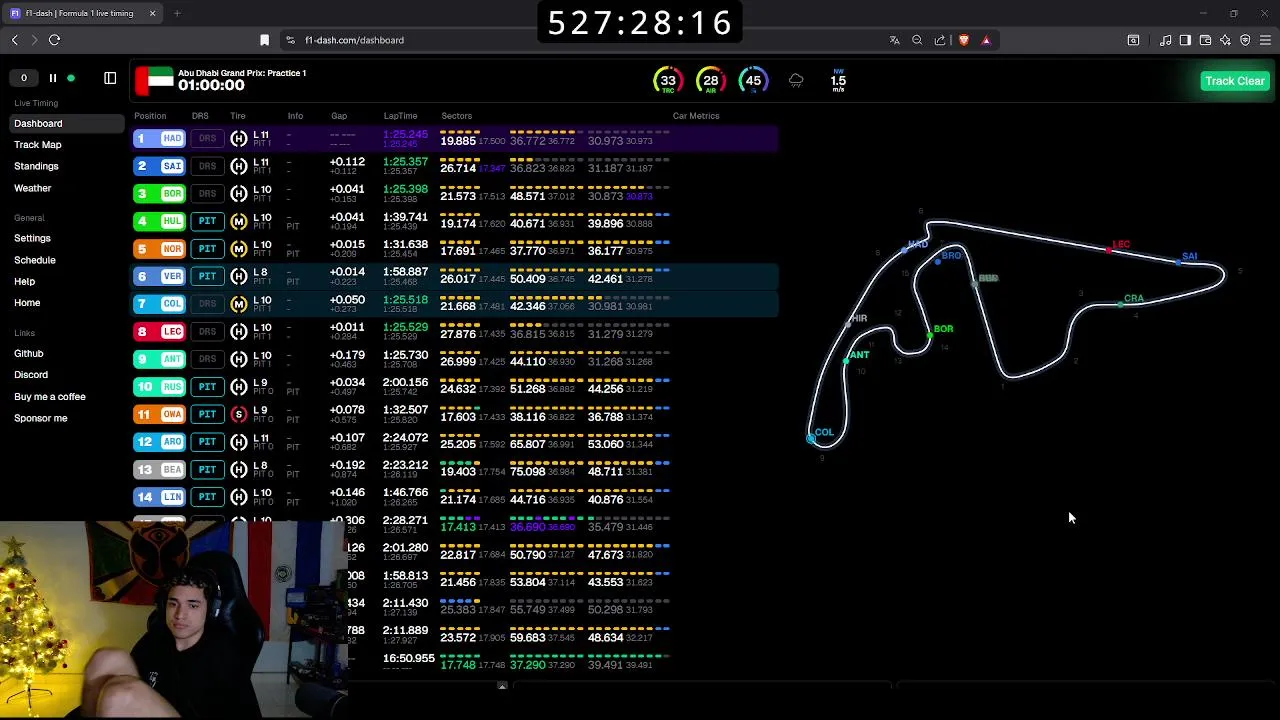Image resolution: width=1280 pixels, height=720 pixels.
Task: Open the Github link
Action: 29,353
